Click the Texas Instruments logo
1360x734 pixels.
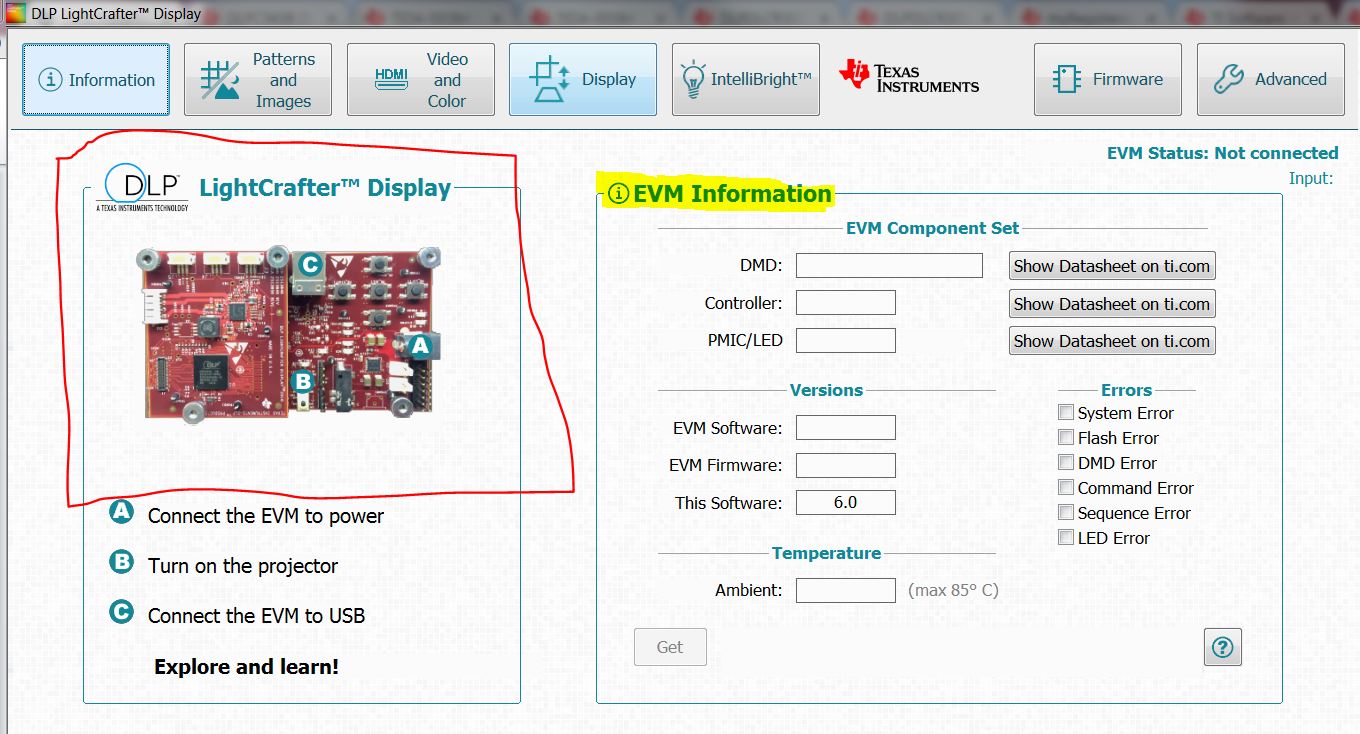(x=909, y=77)
